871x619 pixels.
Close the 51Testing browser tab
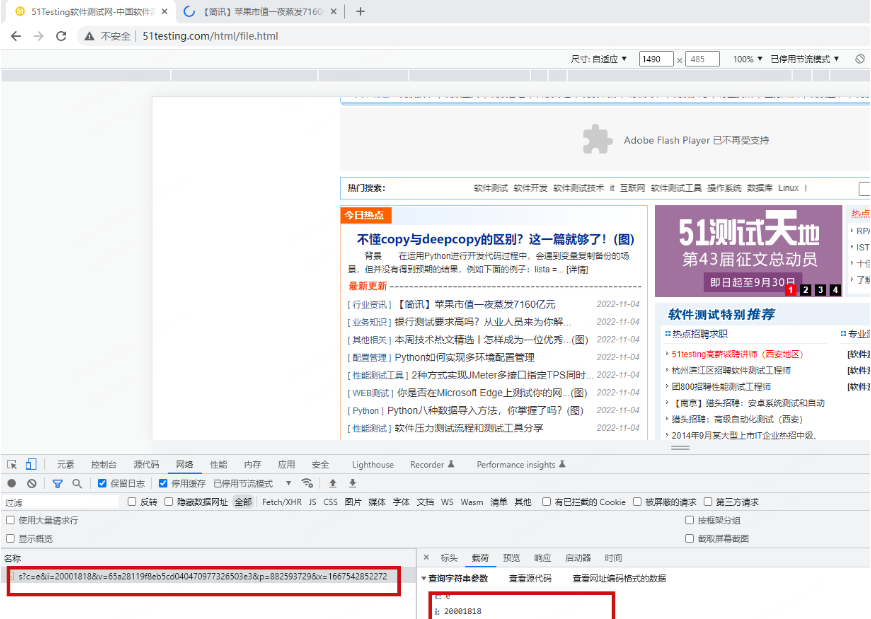pos(164,11)
